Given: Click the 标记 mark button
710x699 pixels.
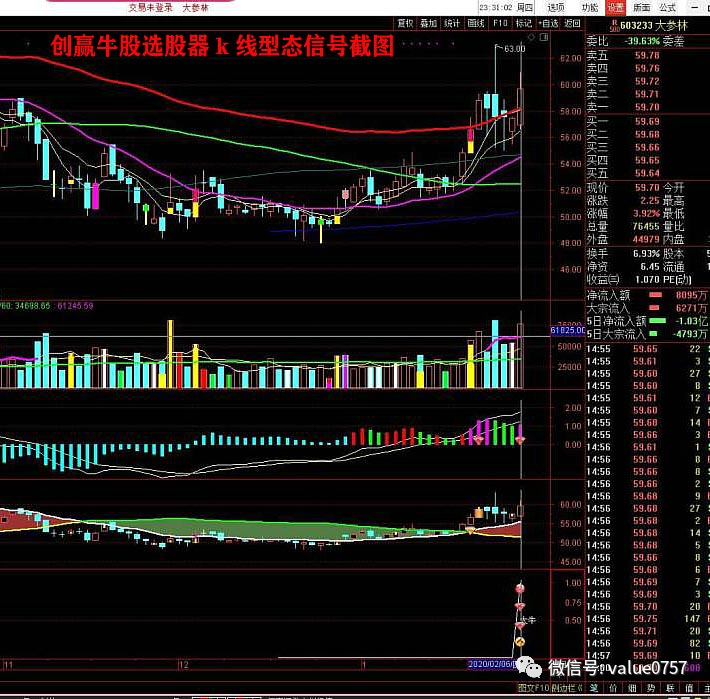Looking at the screenshot, I should 523,23.
